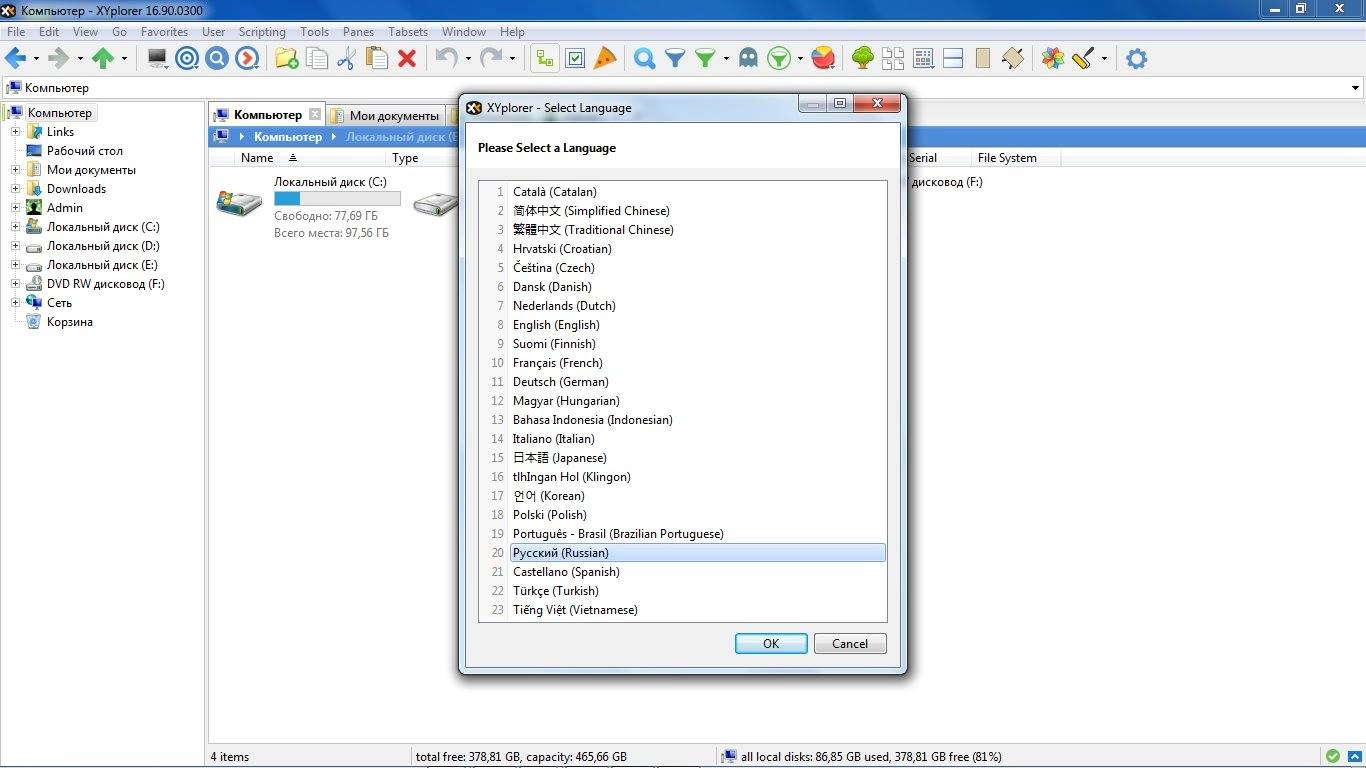Image resolution: width=1366 pixels, height=768 pixels.
Task: Open the Drives monitor icon in toolbar
Action: click(157, 59)
